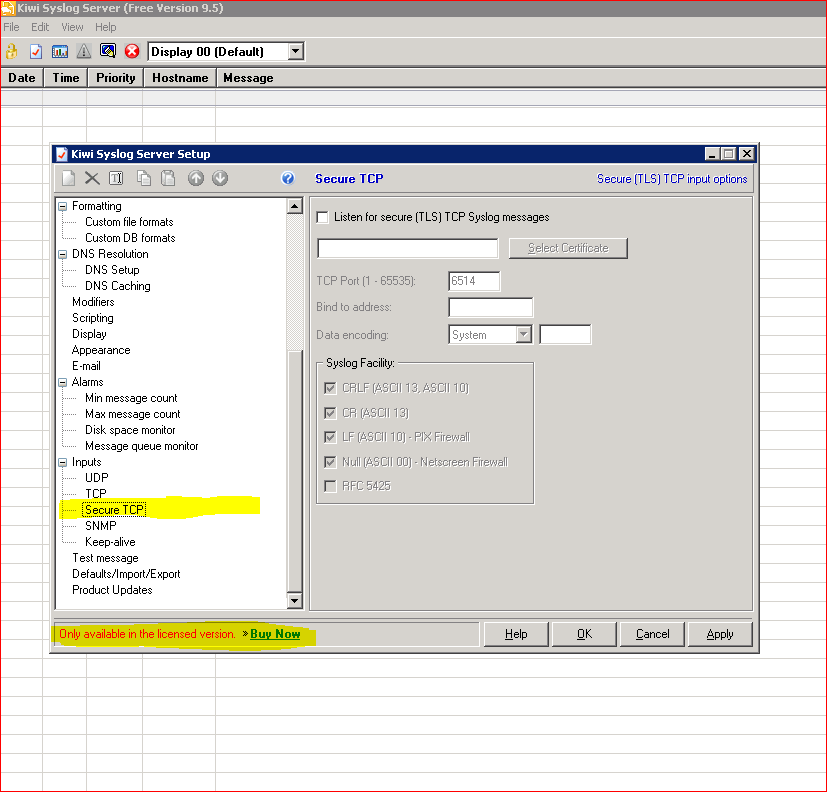827x792 pixels.
Task: Open the Data encoding System dropdown
Action: 523,334
